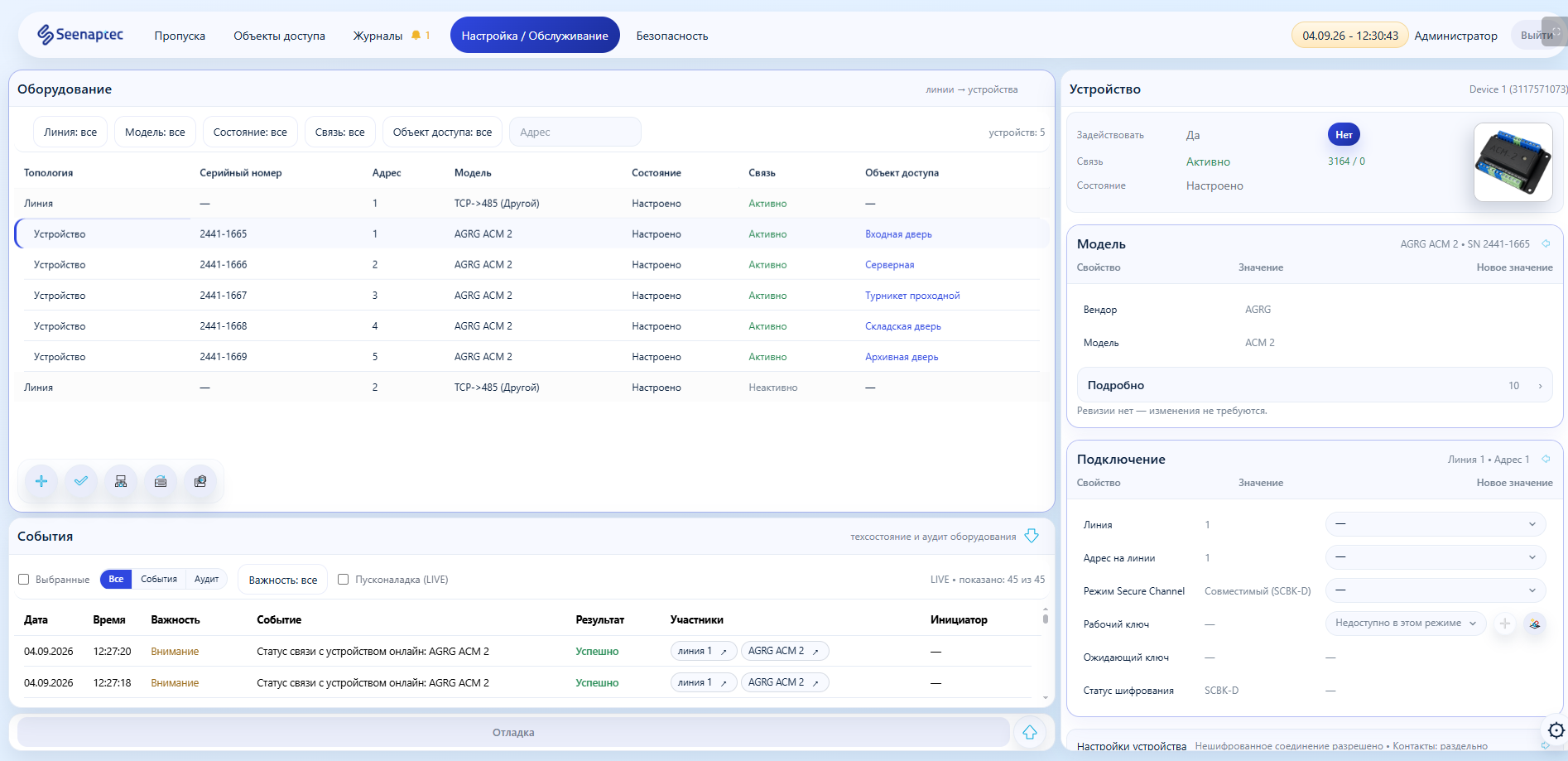The image size is (1568, 761).
Task: Open the network topology icon in equipment toolbar
Action: coord(121,481)
